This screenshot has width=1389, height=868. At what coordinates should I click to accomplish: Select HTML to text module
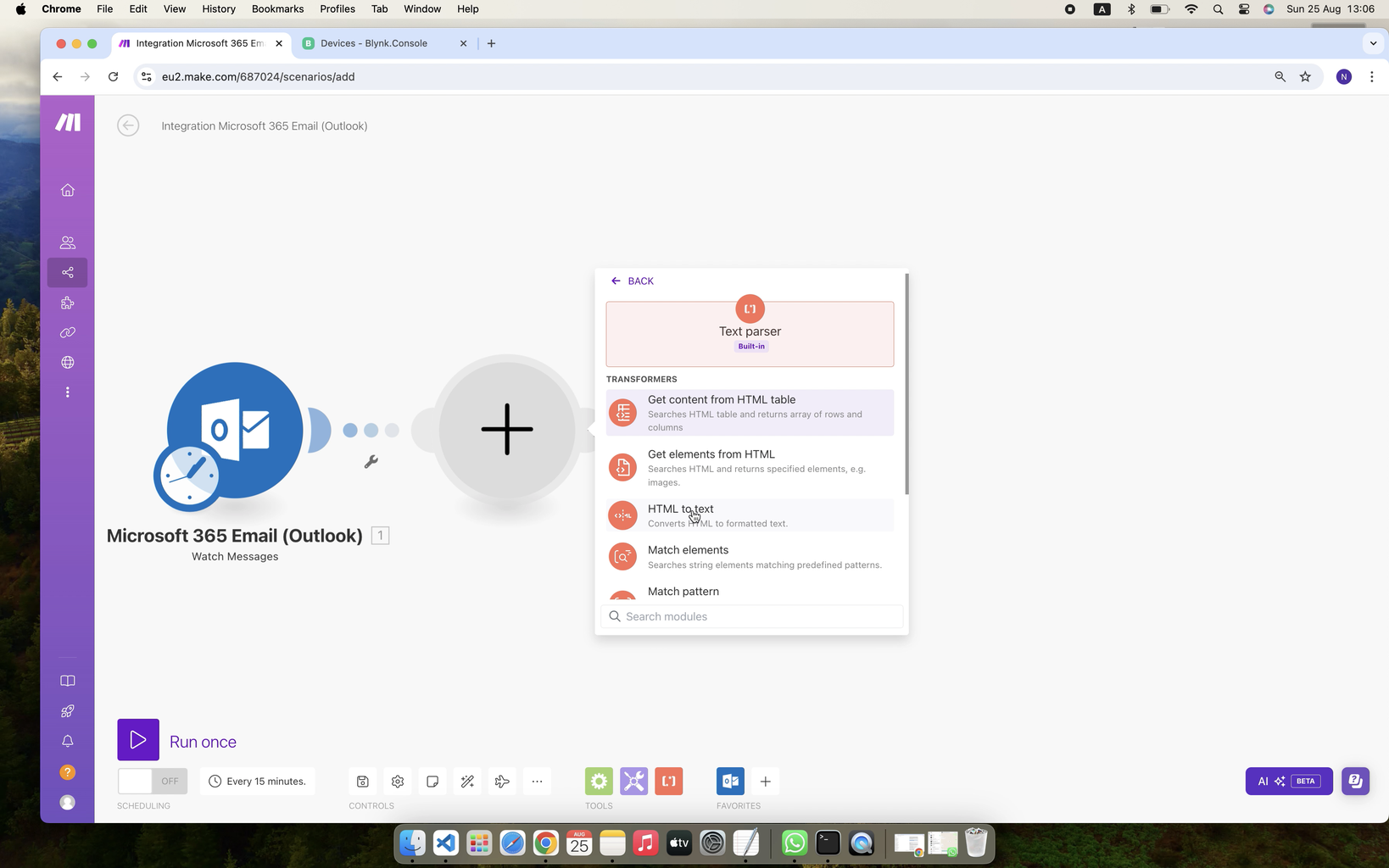(750, 515)
